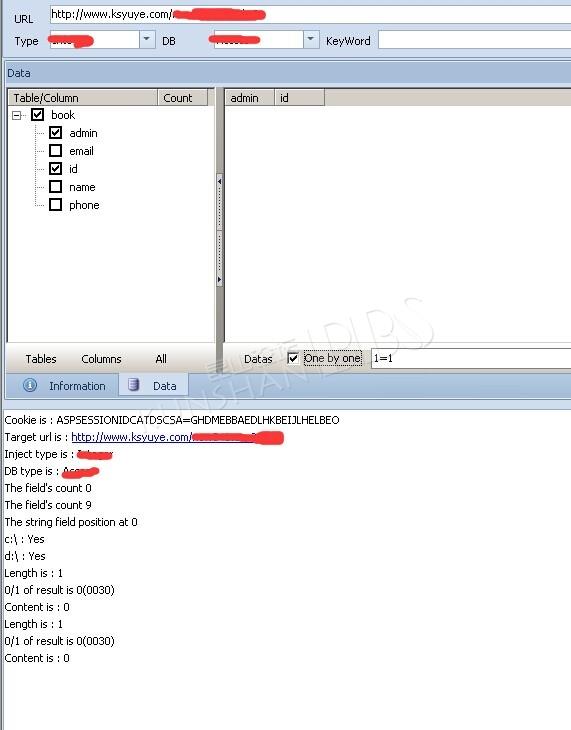Uncheck the id column checkbox
Screen dimensions: 571x730
click(x=55, y=169)
